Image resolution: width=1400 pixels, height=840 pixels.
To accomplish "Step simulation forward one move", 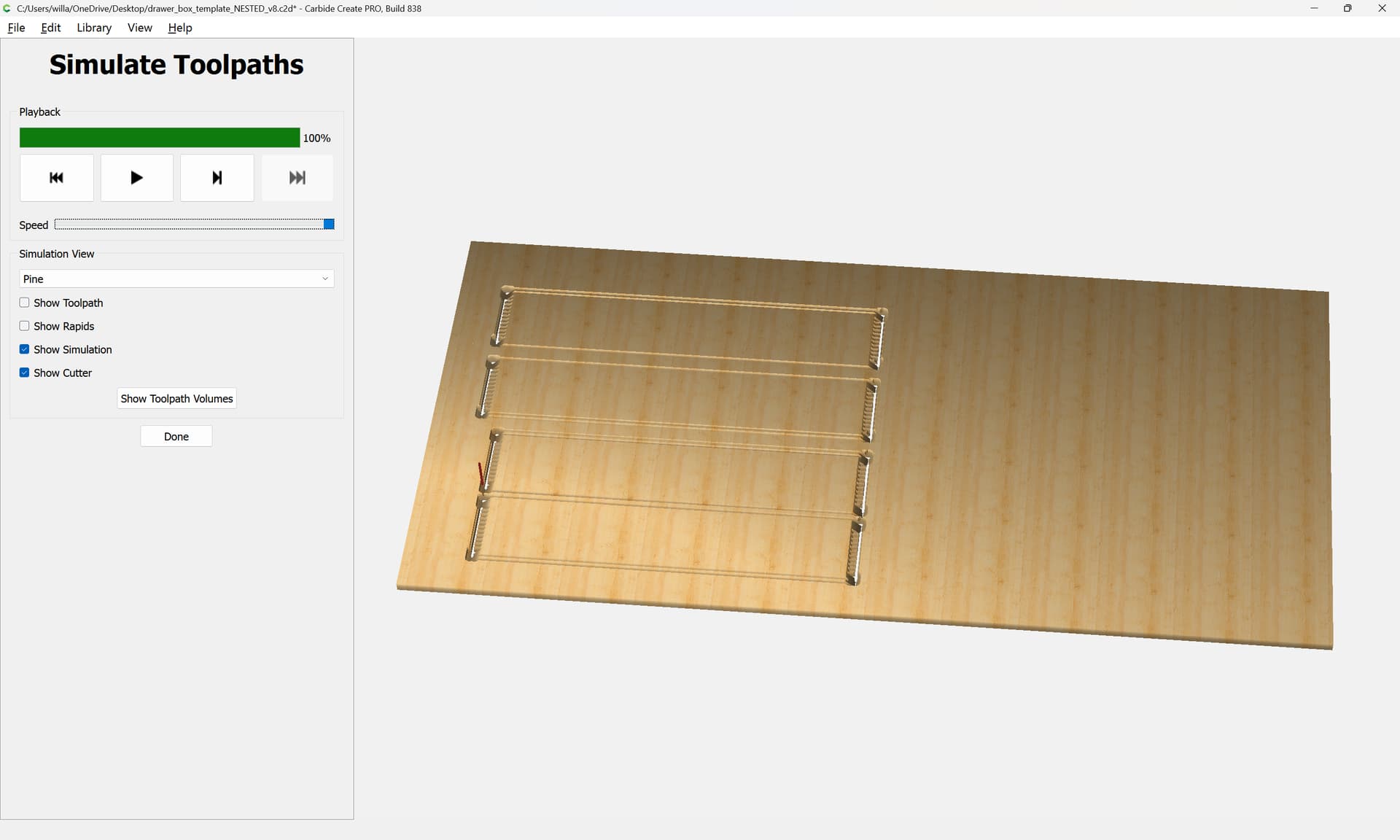I will pos(217,178).
